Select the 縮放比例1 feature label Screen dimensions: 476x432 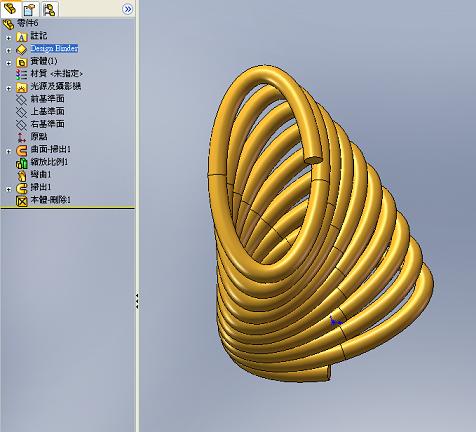click(49, 162)
